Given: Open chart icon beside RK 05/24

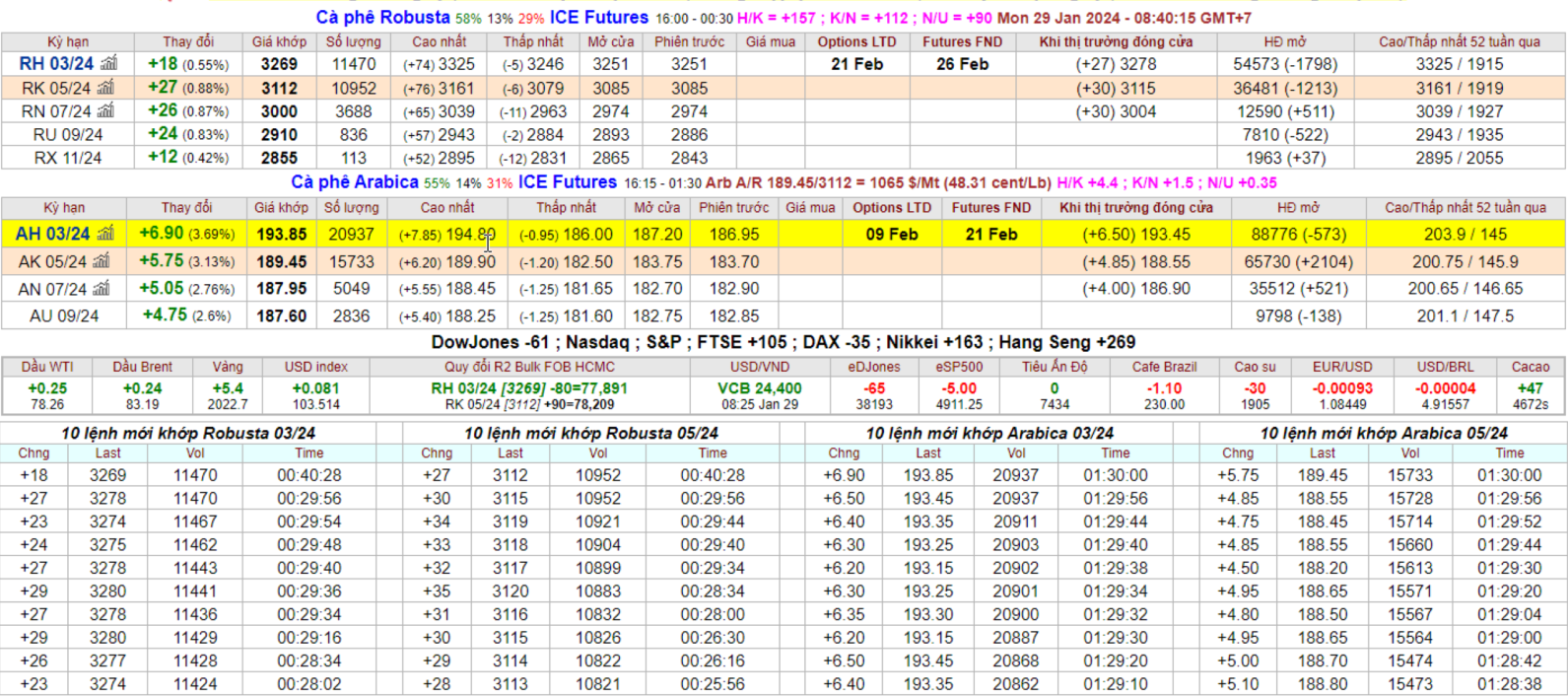Looking at the screenshot, I should point(105,88).
